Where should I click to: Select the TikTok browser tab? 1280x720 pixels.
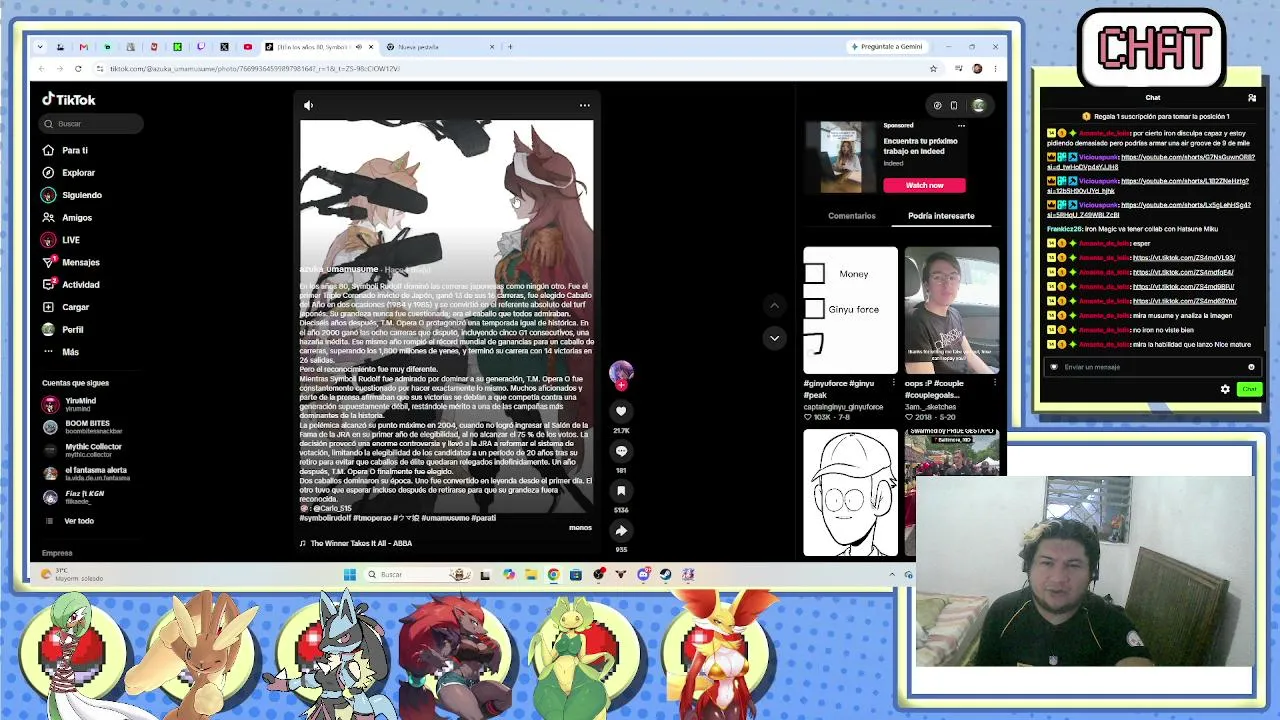click(x=320, y=47)
